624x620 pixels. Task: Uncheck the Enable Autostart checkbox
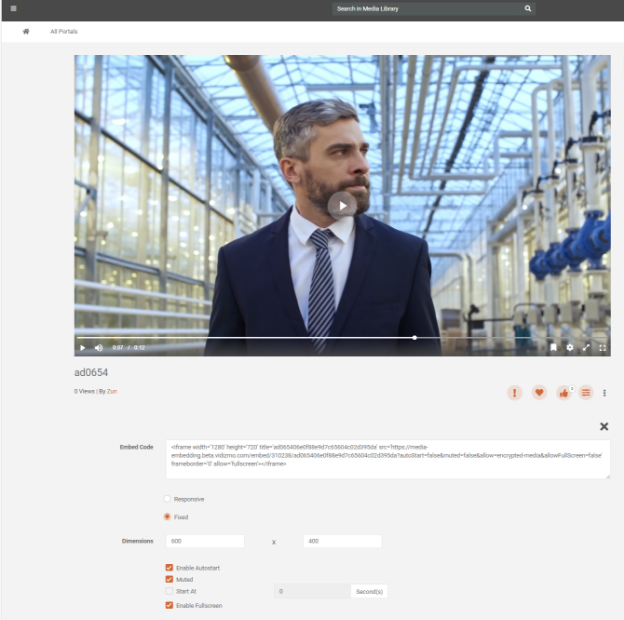point(169,568)
